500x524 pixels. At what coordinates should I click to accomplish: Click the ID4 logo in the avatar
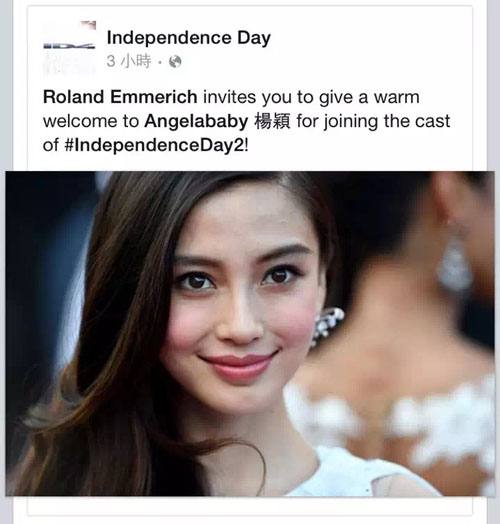coord(69,46)
